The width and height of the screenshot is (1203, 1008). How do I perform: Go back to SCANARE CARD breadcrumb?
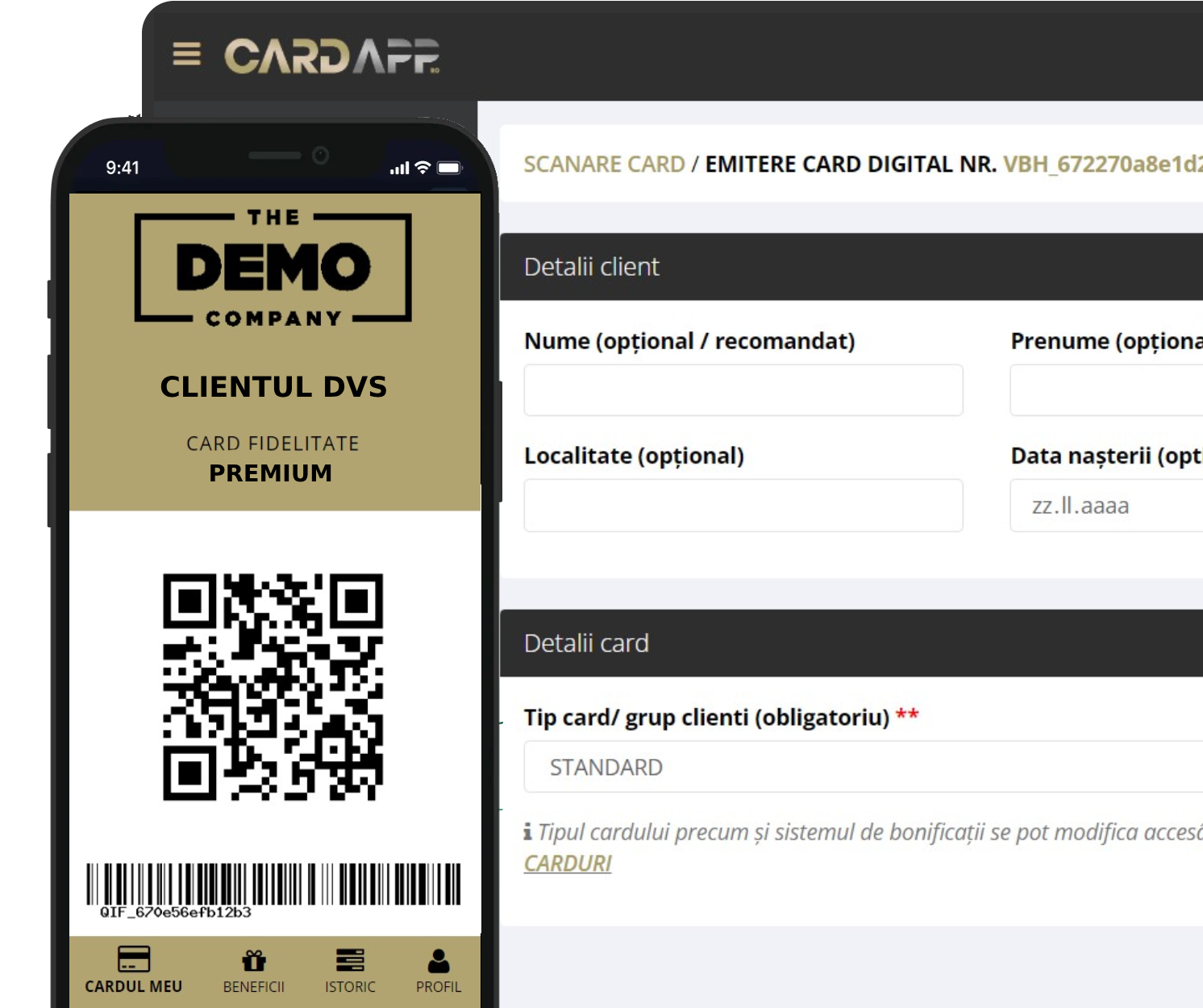point(604,165)
